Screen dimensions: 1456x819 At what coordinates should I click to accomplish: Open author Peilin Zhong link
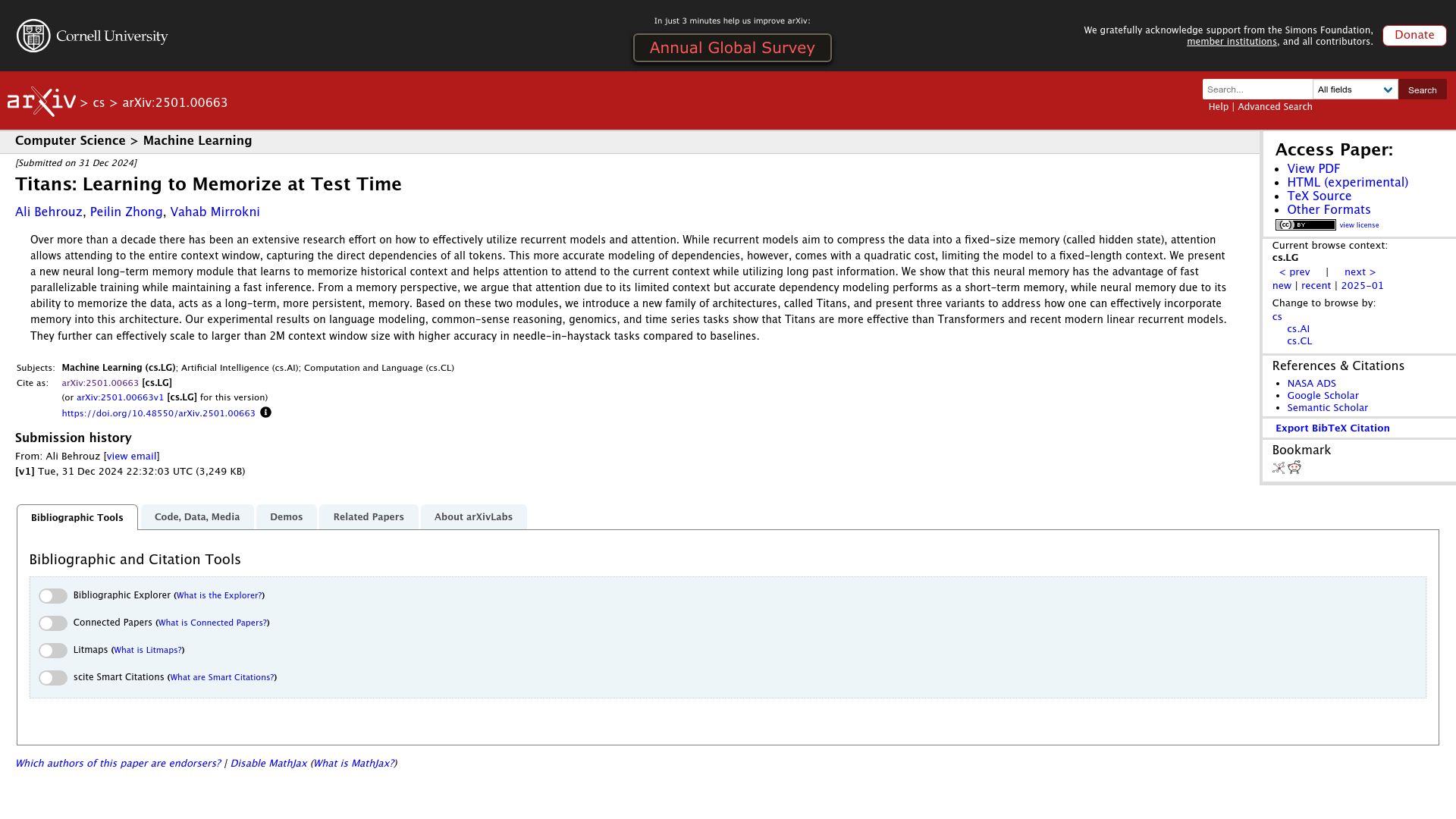[x=126, y=212]
